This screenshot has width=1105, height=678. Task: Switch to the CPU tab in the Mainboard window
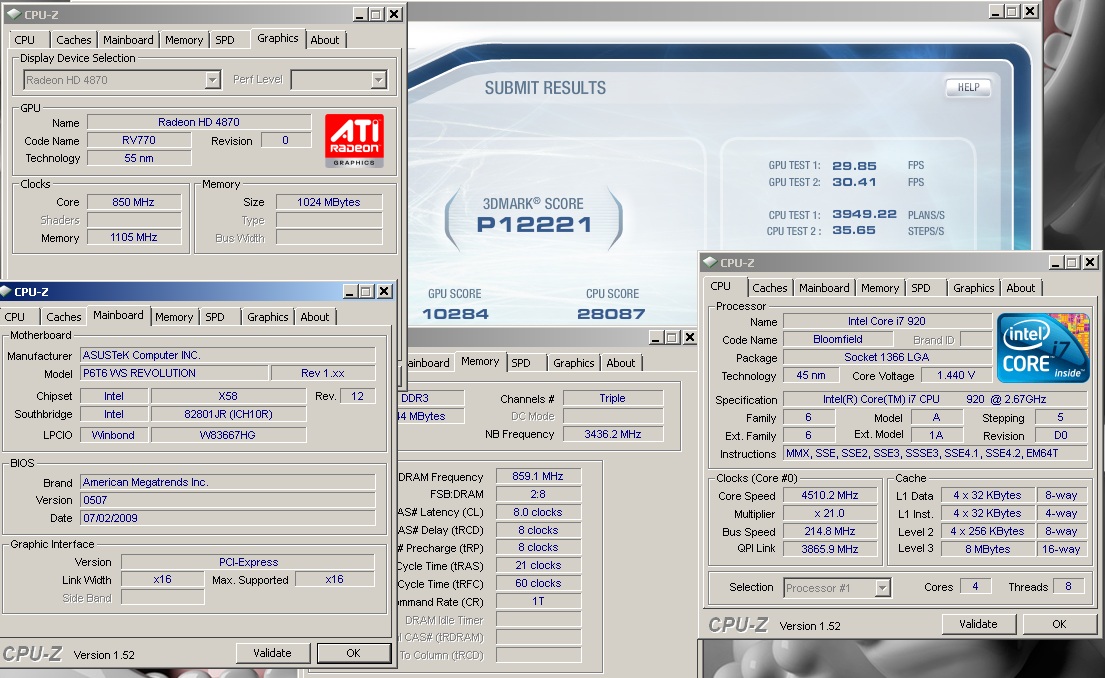[15, 317]
